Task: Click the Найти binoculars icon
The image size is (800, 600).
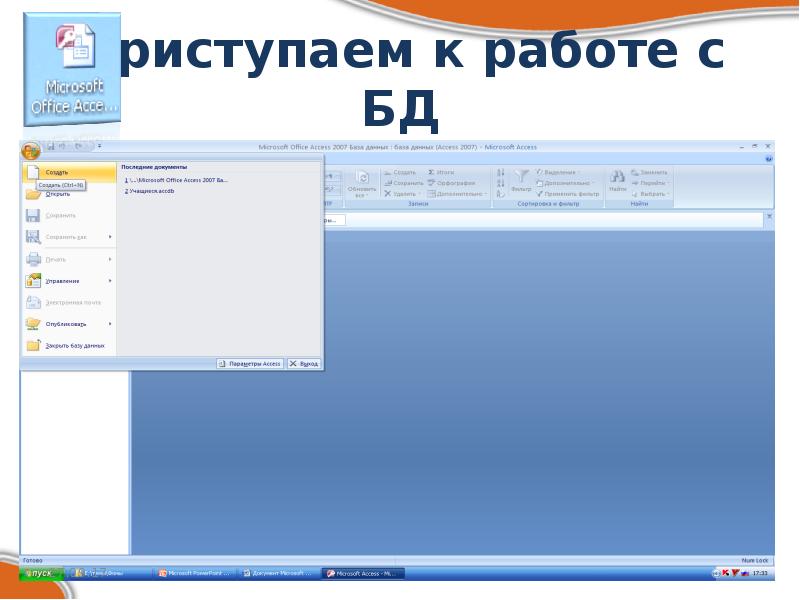Action: [617, 177]
